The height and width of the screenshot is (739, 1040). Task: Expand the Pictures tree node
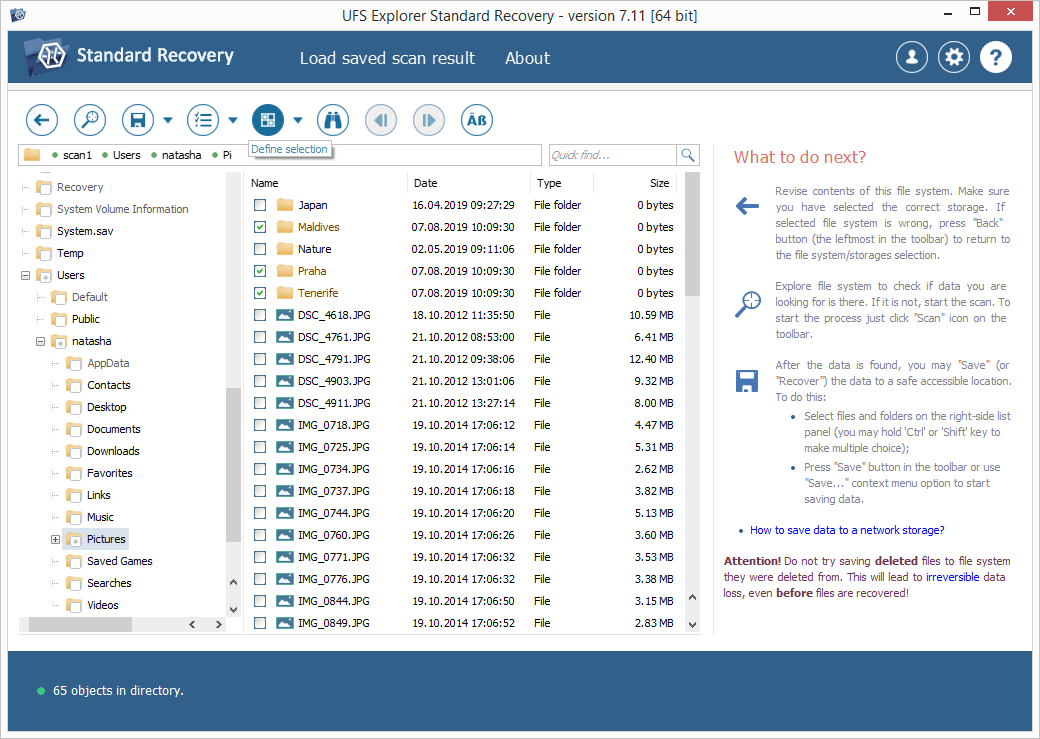click(x=56, y=539)
